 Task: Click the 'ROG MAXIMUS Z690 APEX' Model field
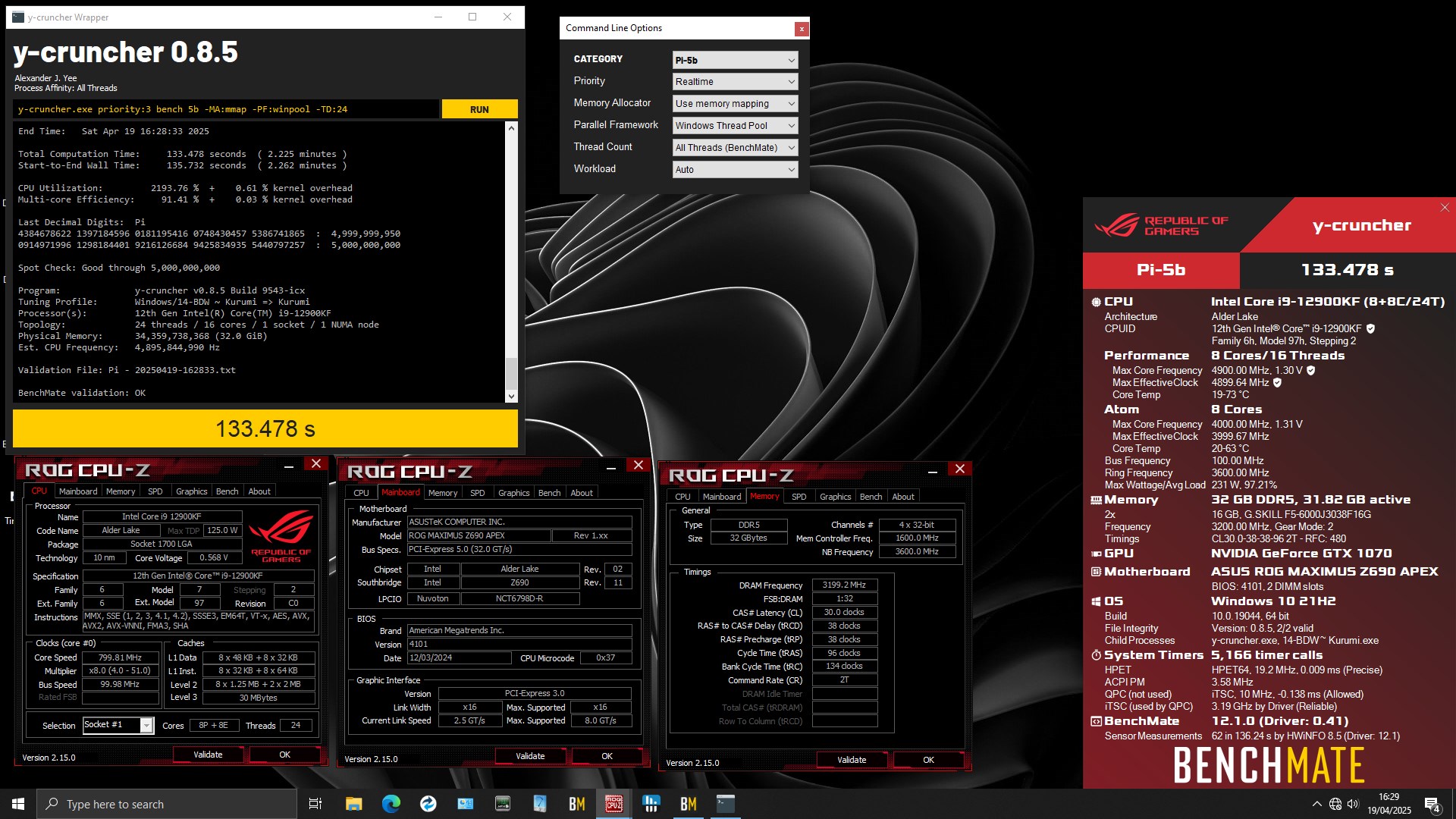pos(479,535)
